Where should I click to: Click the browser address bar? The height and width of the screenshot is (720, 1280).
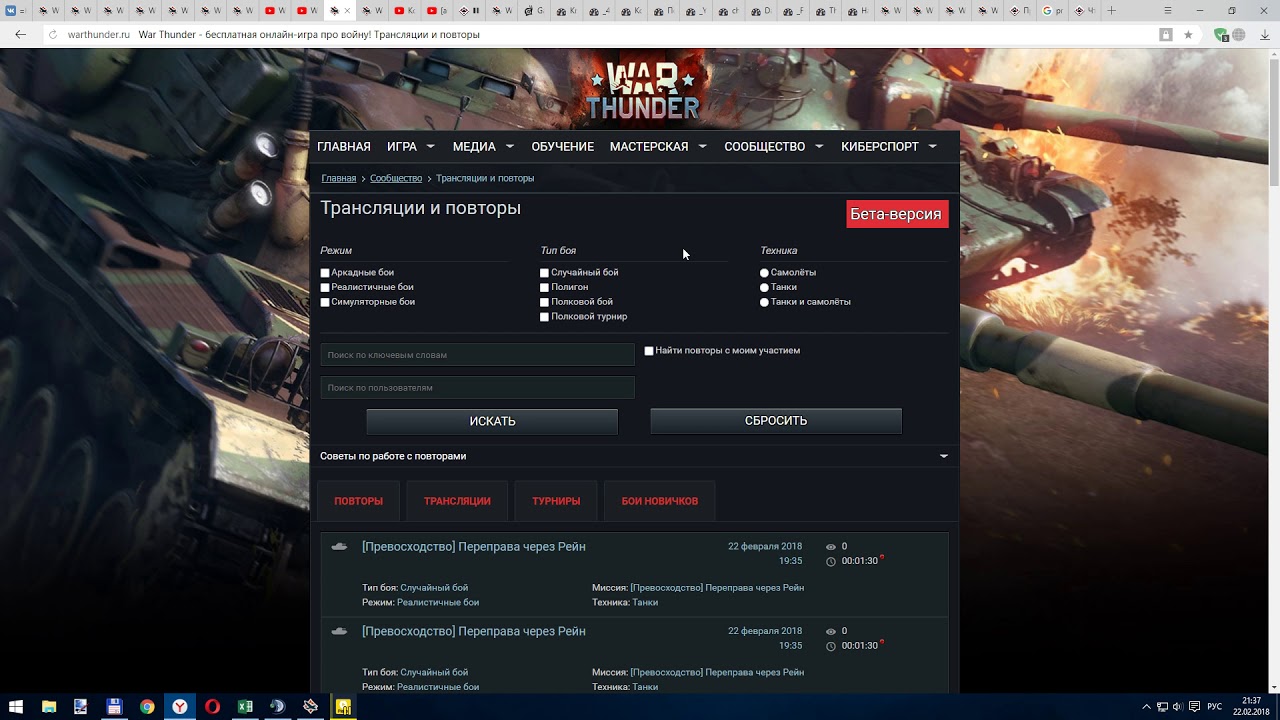pyautogui.click(x=600, y=34)
